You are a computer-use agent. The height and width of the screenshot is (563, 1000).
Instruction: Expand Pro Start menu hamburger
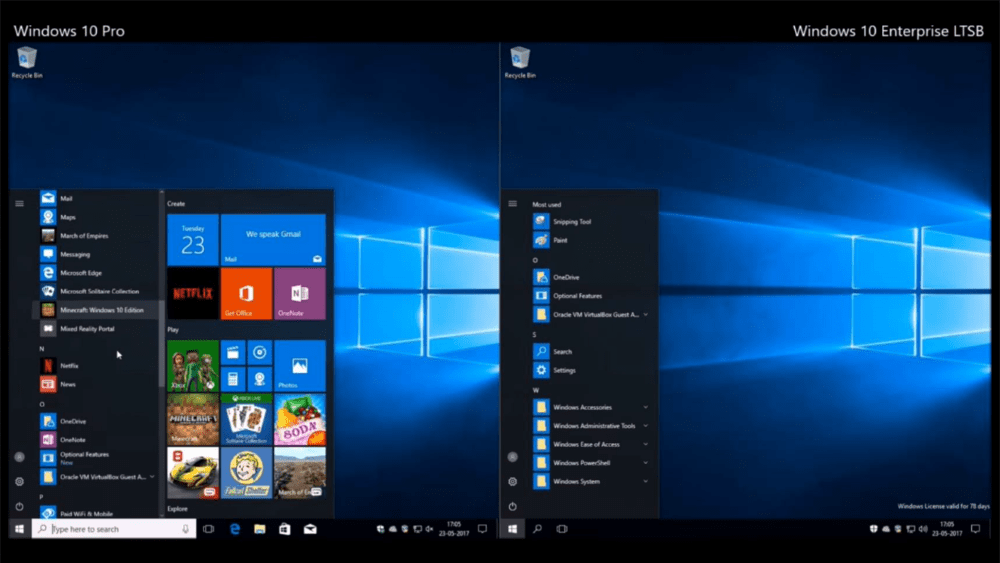(x=19, y=203)
